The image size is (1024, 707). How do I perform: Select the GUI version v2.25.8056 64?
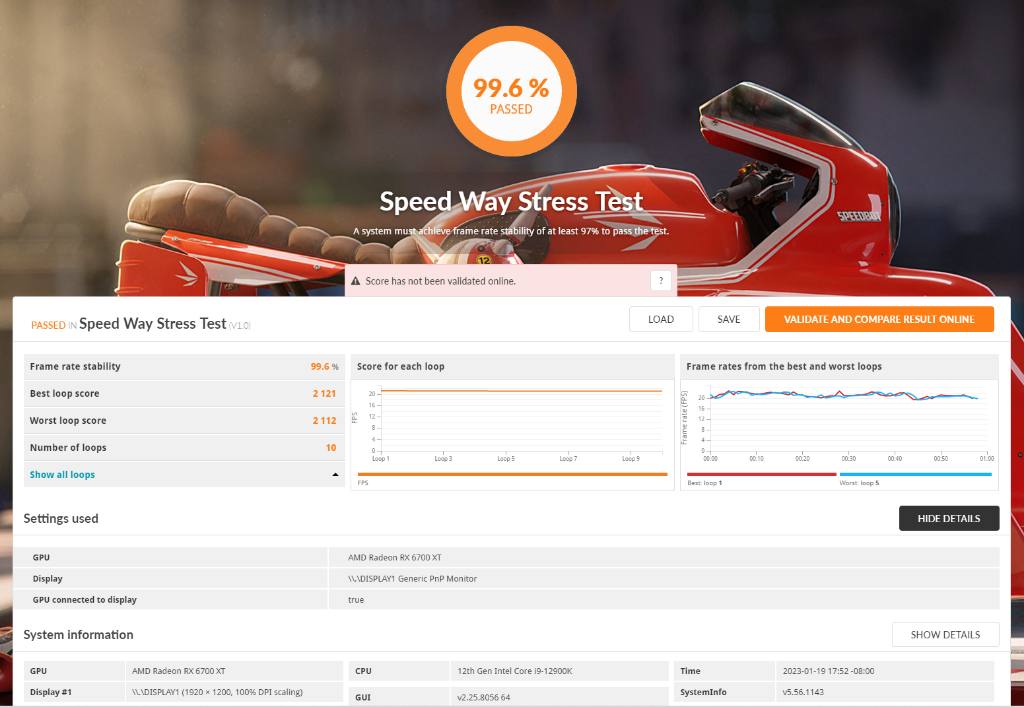click(x=484, y=697)
